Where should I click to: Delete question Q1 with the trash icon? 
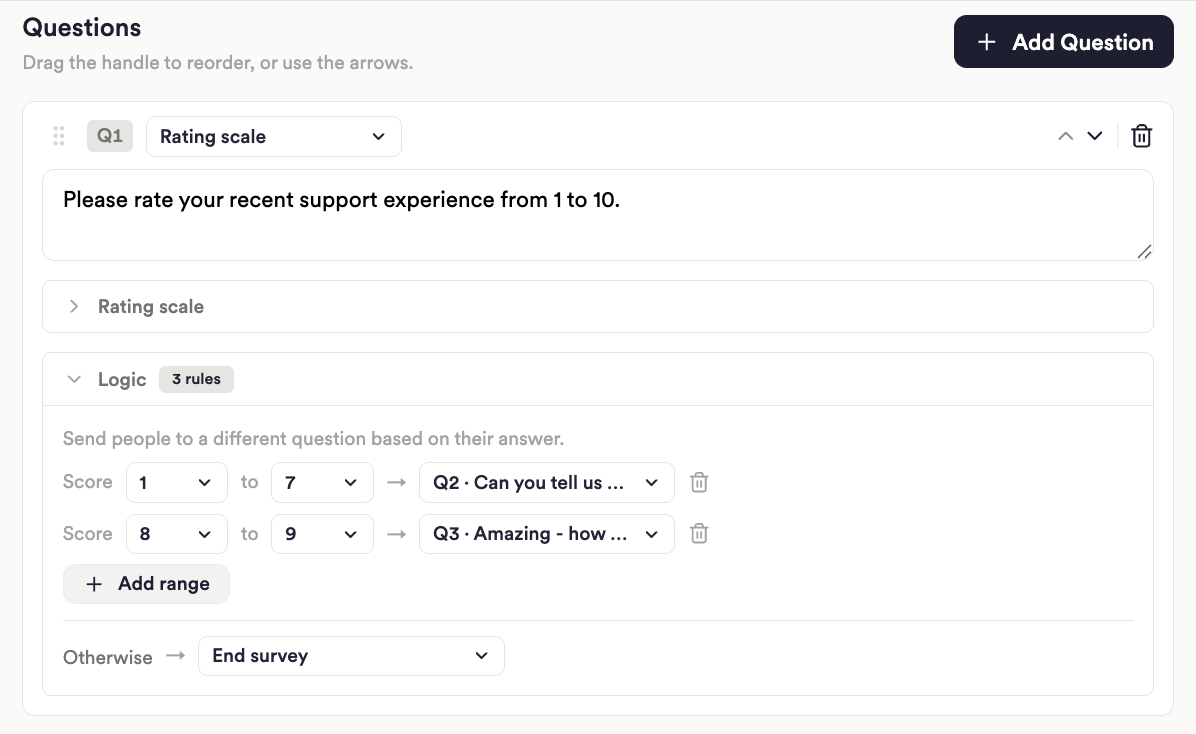click(x=1141, y=137)
